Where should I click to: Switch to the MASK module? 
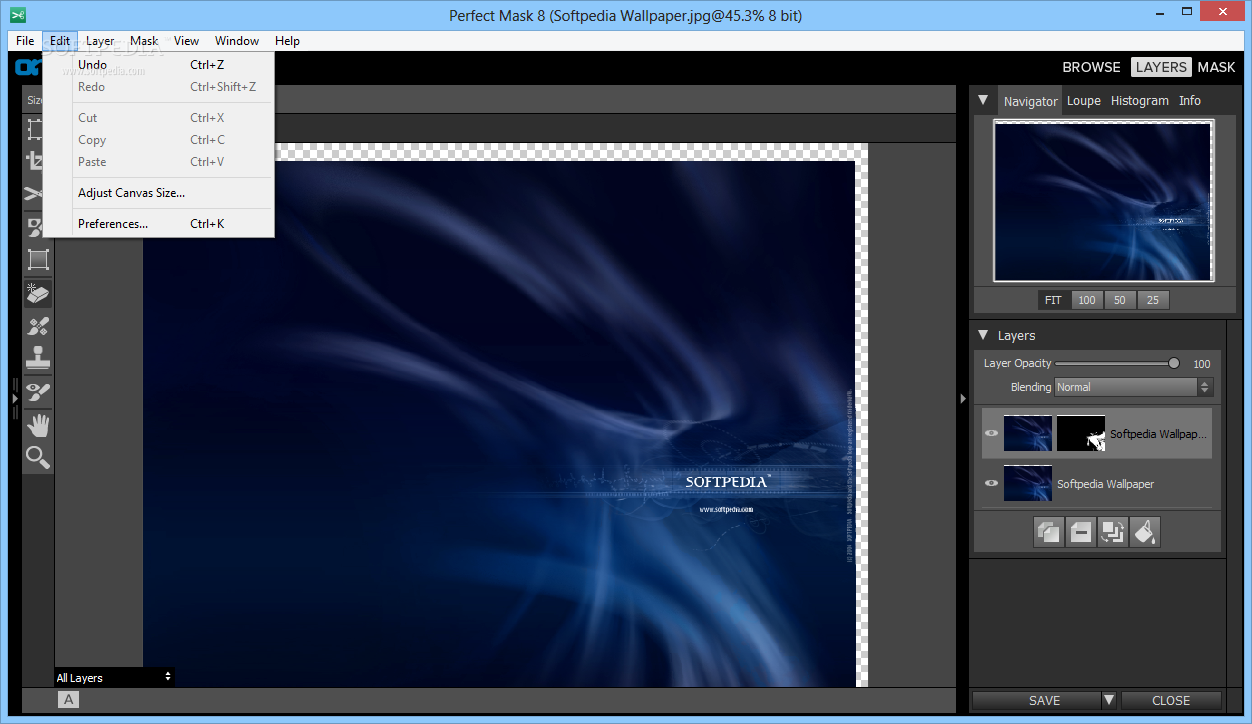1216,67
